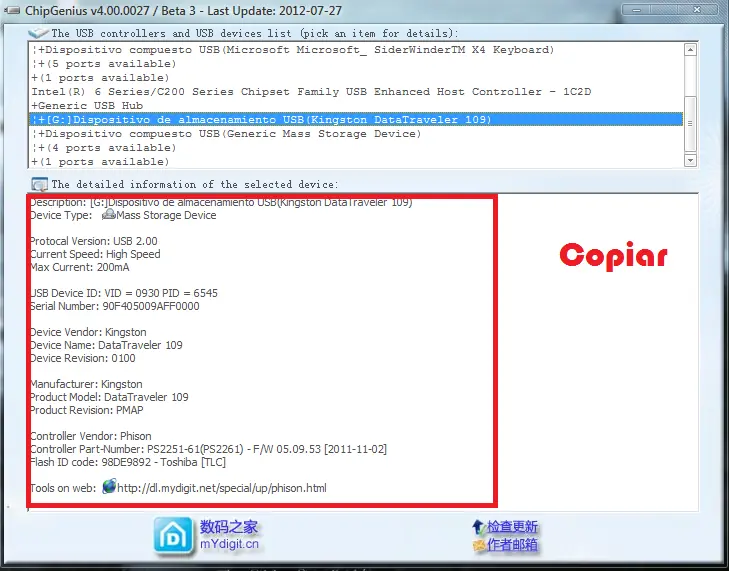Image resolution: width=729 pixels, height=571 pixels.
Task: Click the red Copiar label
Action: [x=613, y=255]
